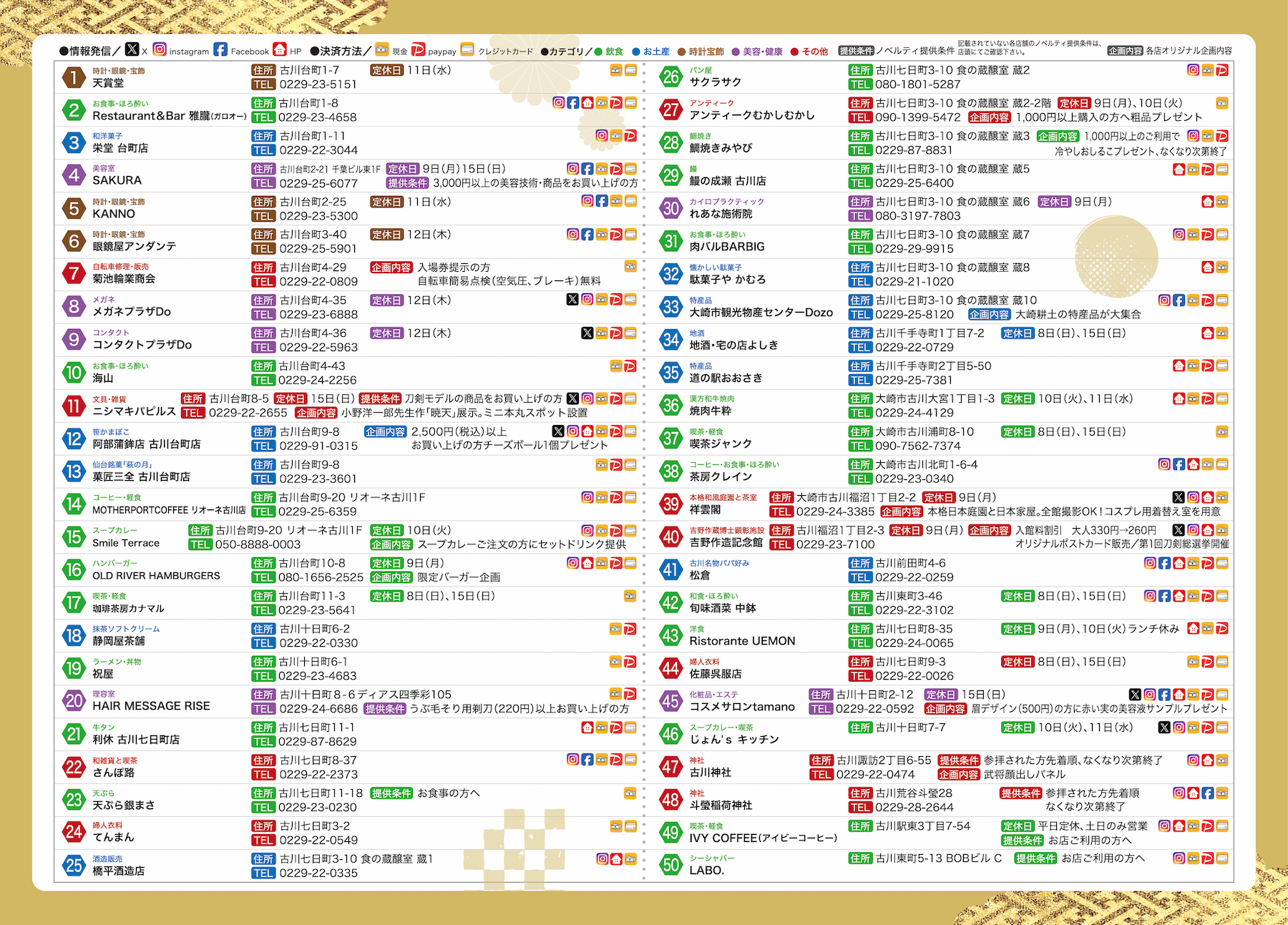This screenshot has width=1288, height=925.
Task: Click the shop name OLD RIVER HAMBURGERS
Action: (x=156, y=576)
